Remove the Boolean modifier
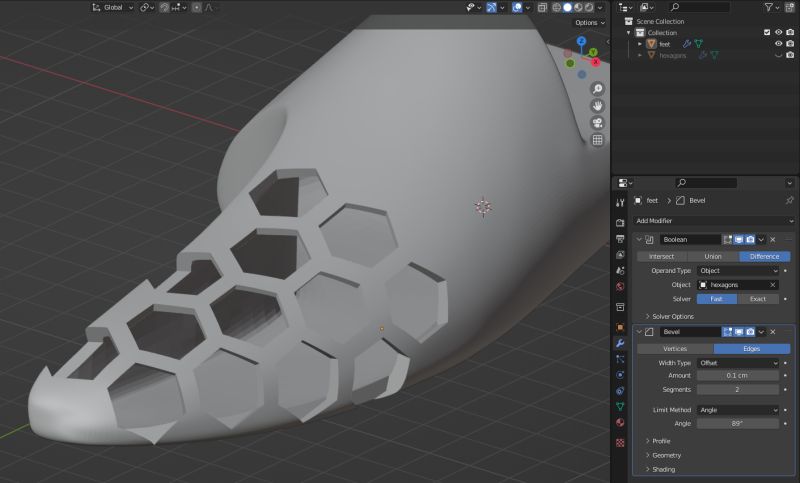Image resolution: width=800 pixels, height=483 pixels. (772, 239)
